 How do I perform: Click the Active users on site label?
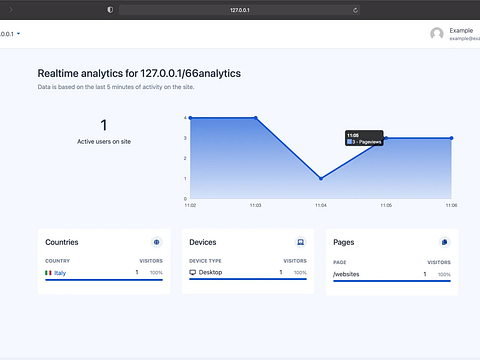tap(104, 141)
